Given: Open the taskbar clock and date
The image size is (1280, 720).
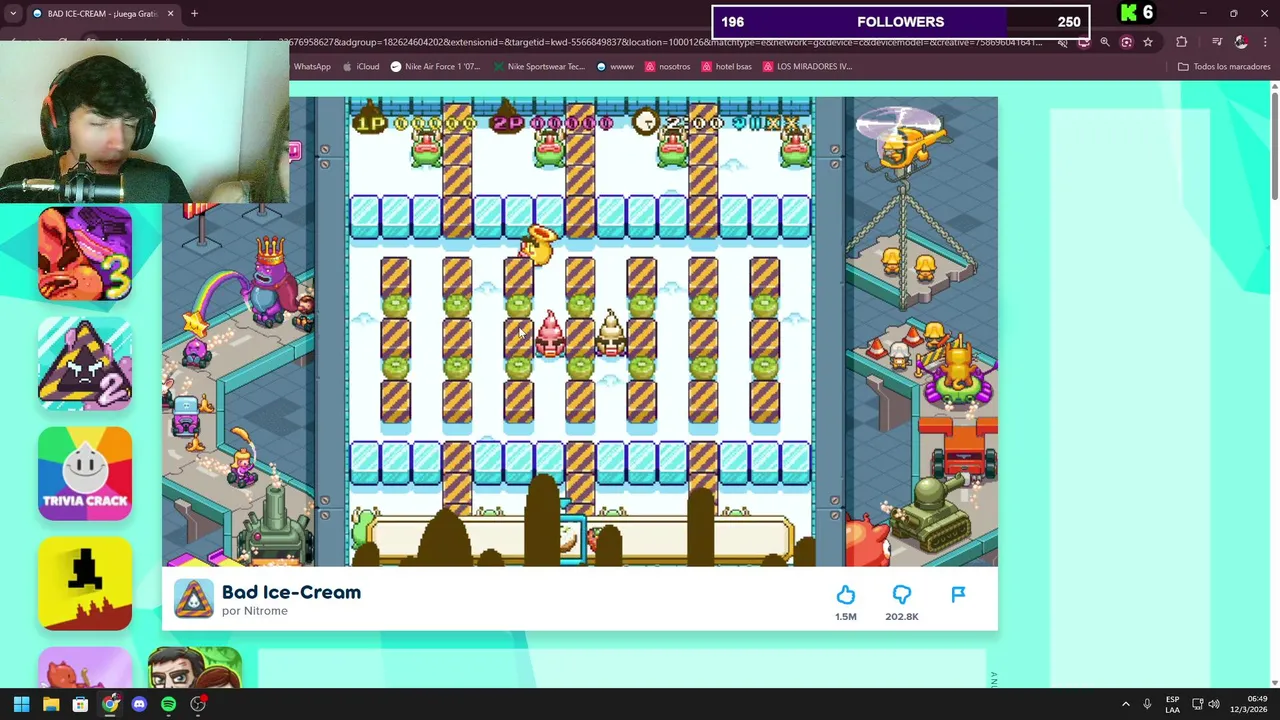Looking at the screenshot, I should click(x=1248, y=704).
